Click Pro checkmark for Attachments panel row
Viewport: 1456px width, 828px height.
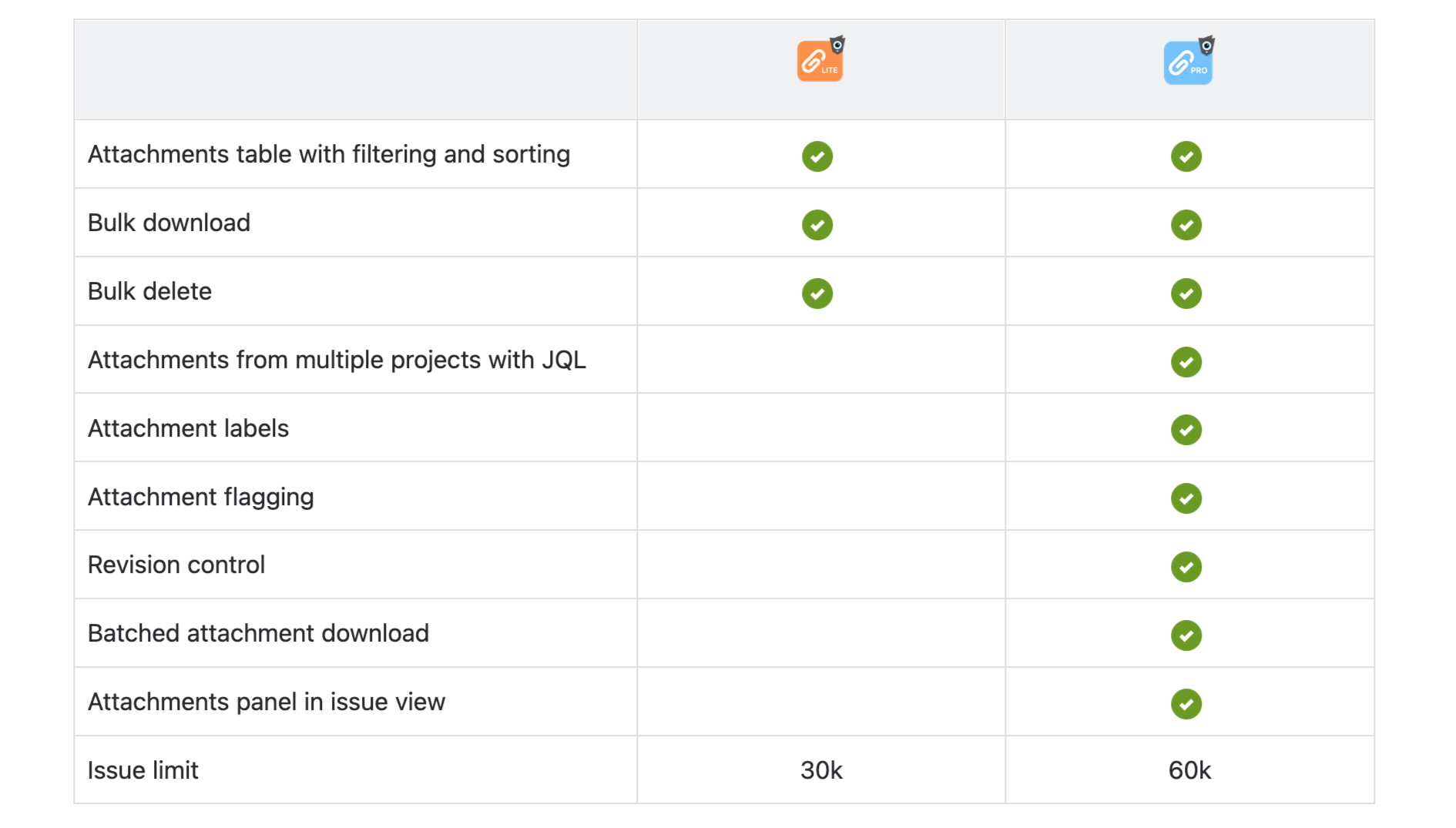1186,704
